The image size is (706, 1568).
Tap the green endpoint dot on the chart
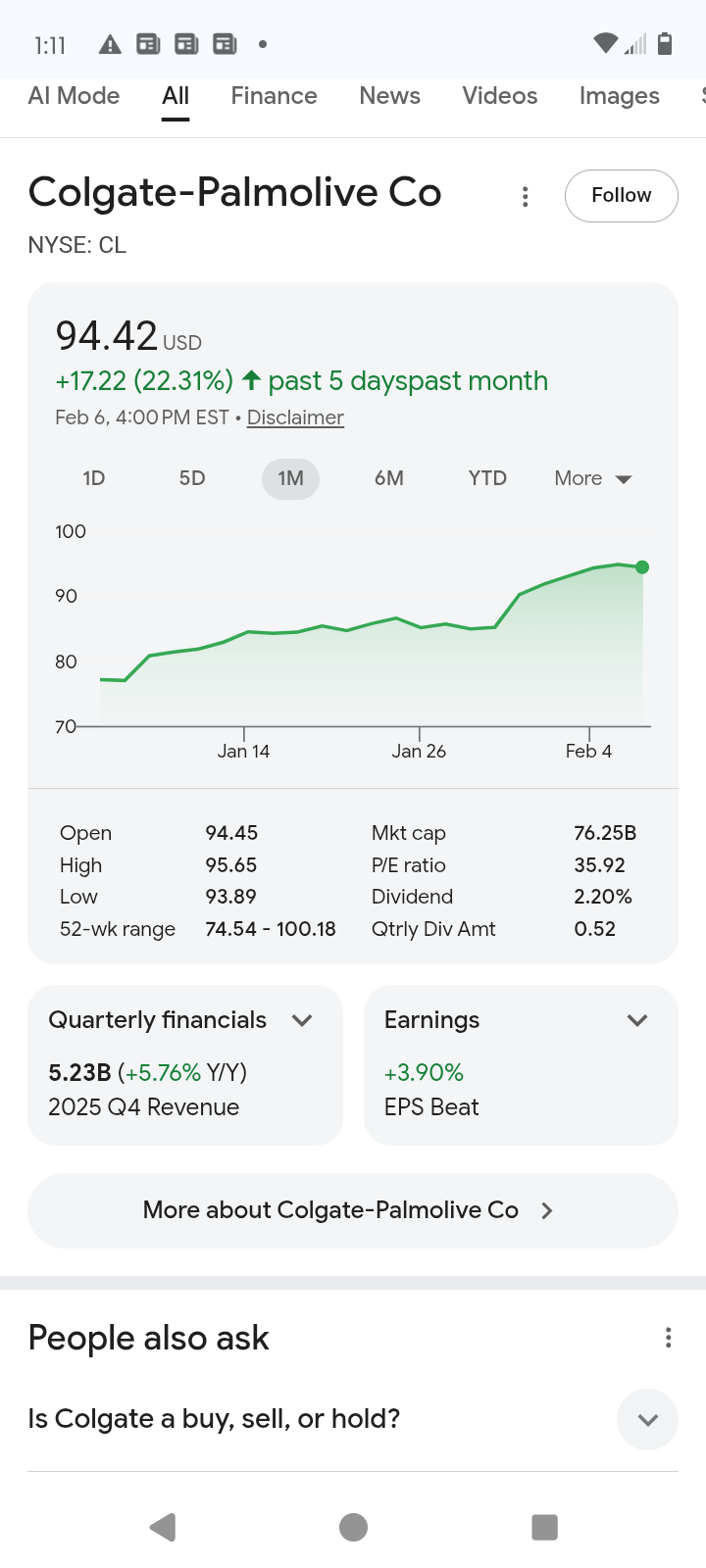(x=642, y=567)
